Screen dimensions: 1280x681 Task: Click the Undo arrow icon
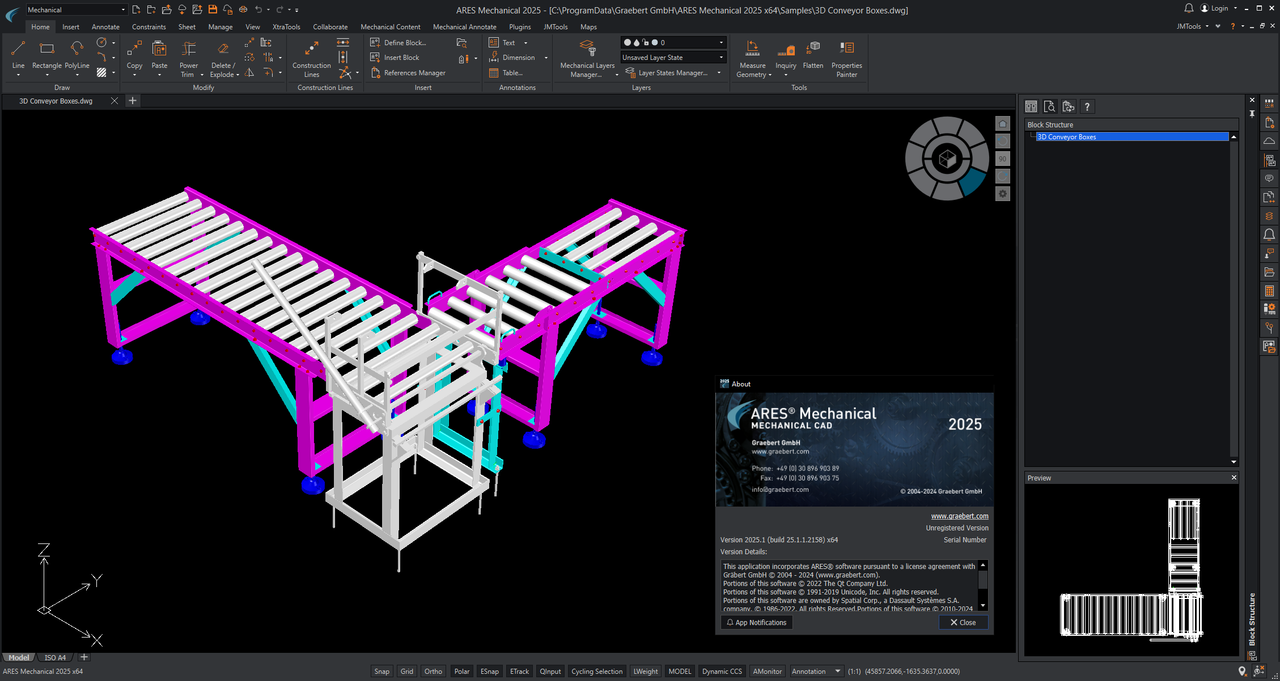pyautogui.click(x=257, y=9)
